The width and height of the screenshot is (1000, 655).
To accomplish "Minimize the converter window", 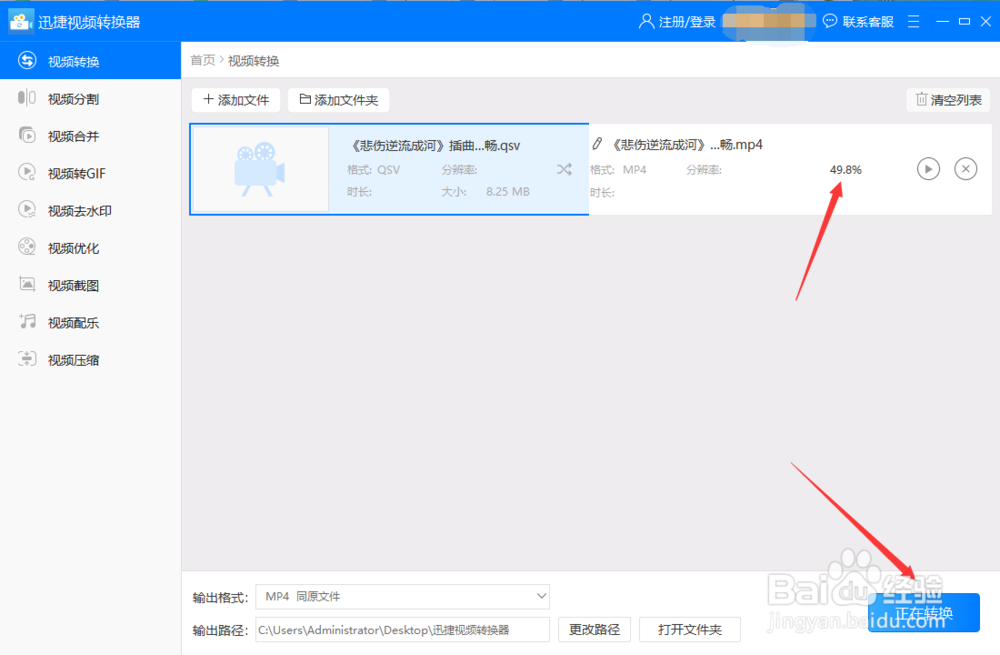I will tap(943, 22).
